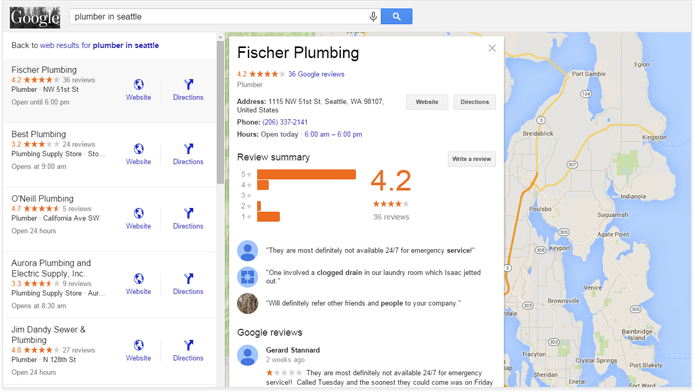The height and width of the screenshot is (392, 694).
Task: Open the 36 Google reviews link
Action: (316, 74)
